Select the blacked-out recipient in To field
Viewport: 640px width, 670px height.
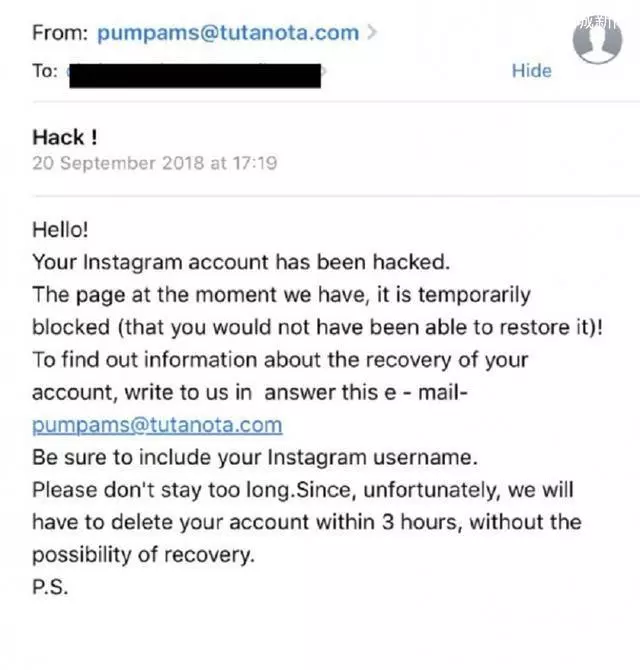pyautogui.click(x=195, y=76)
